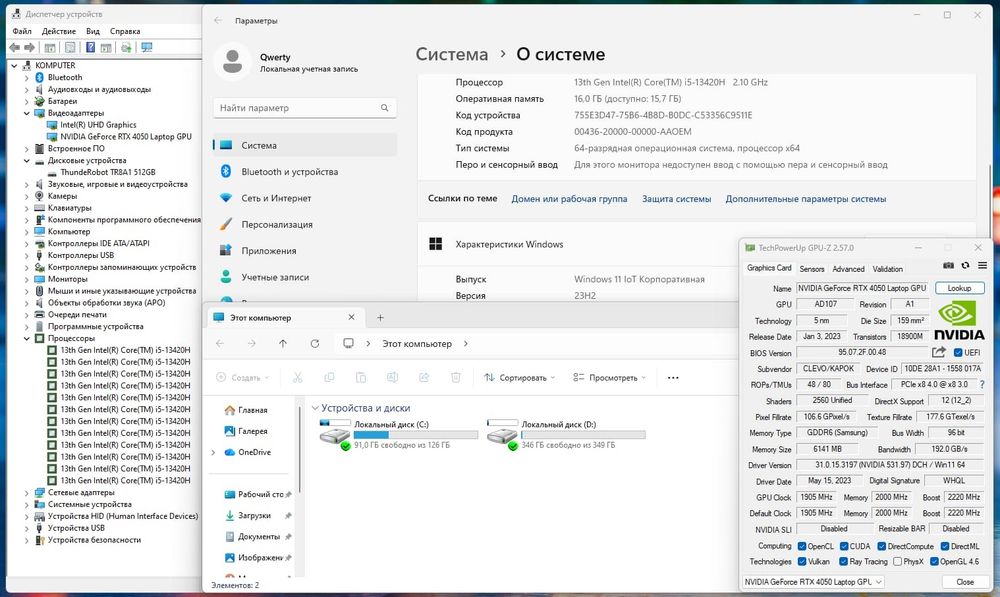Open the Действие menu in Device Manager
Viewport: 1000px width, 597px height.
click(59, 31)
